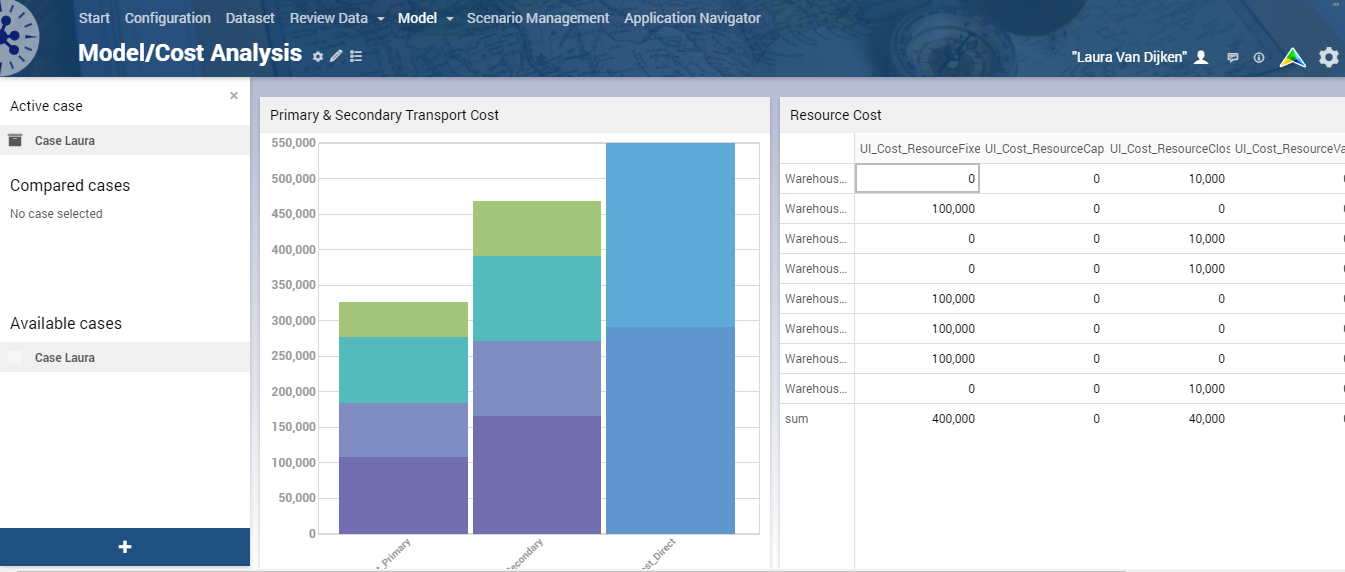Select the active case 'Case Laura' row
Screen dimensions: 1345x572
click(125, 140)
